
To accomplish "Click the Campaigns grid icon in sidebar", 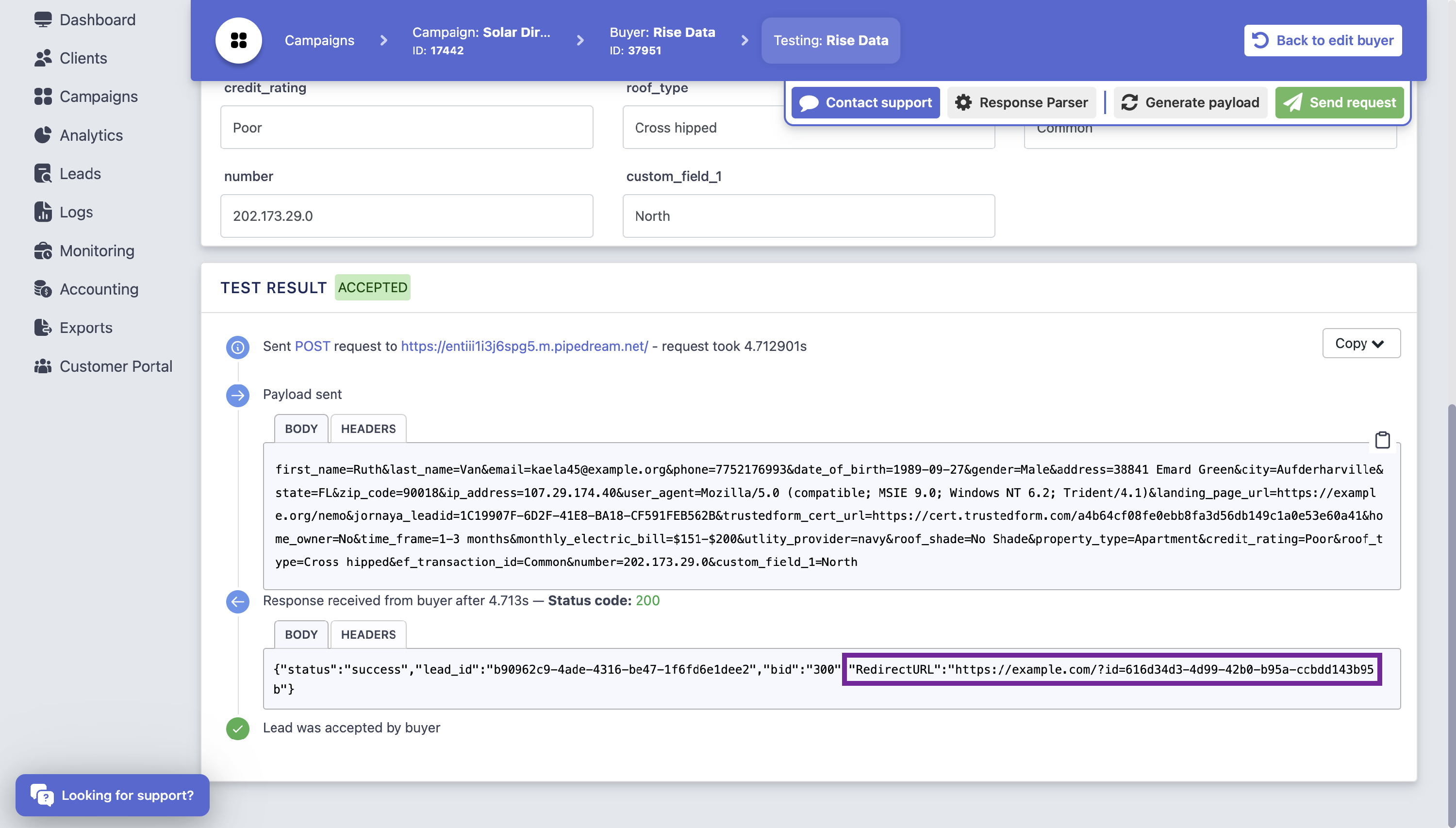I will (43, 96).
